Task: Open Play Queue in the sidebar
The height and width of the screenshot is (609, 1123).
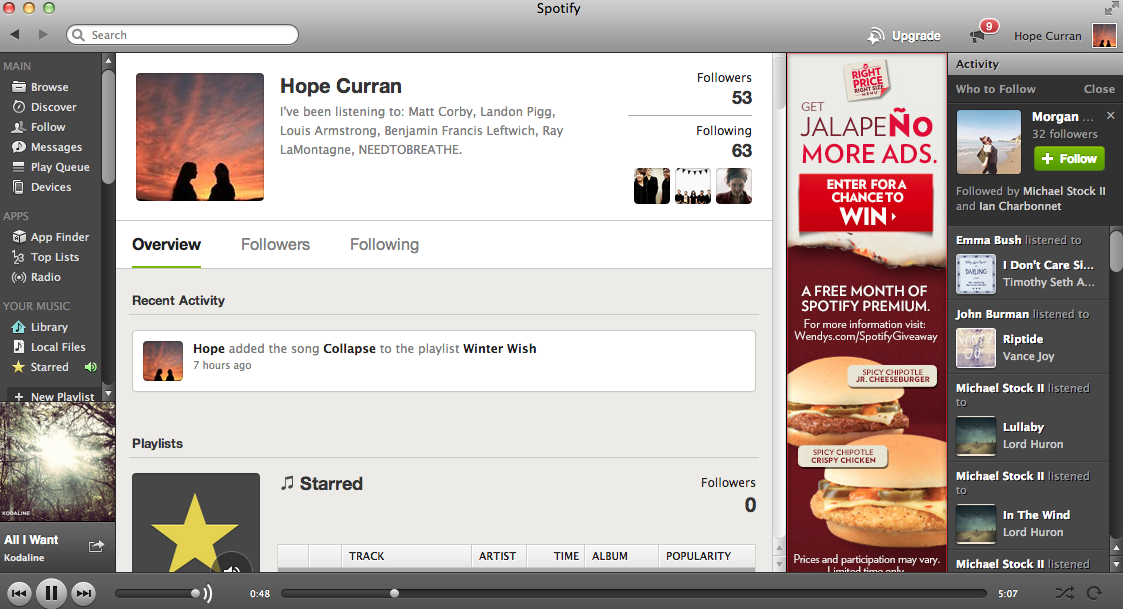Action: tap(50, 167)
